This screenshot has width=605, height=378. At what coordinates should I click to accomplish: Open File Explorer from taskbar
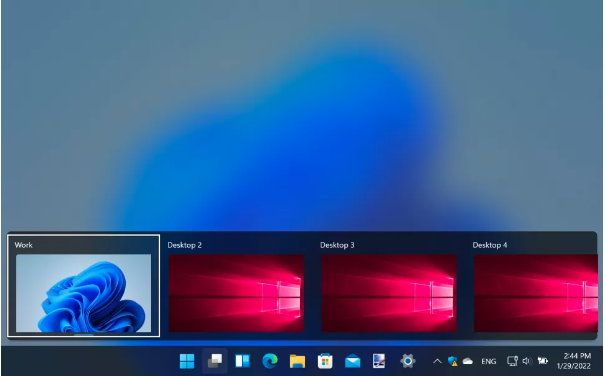point(297,361)
